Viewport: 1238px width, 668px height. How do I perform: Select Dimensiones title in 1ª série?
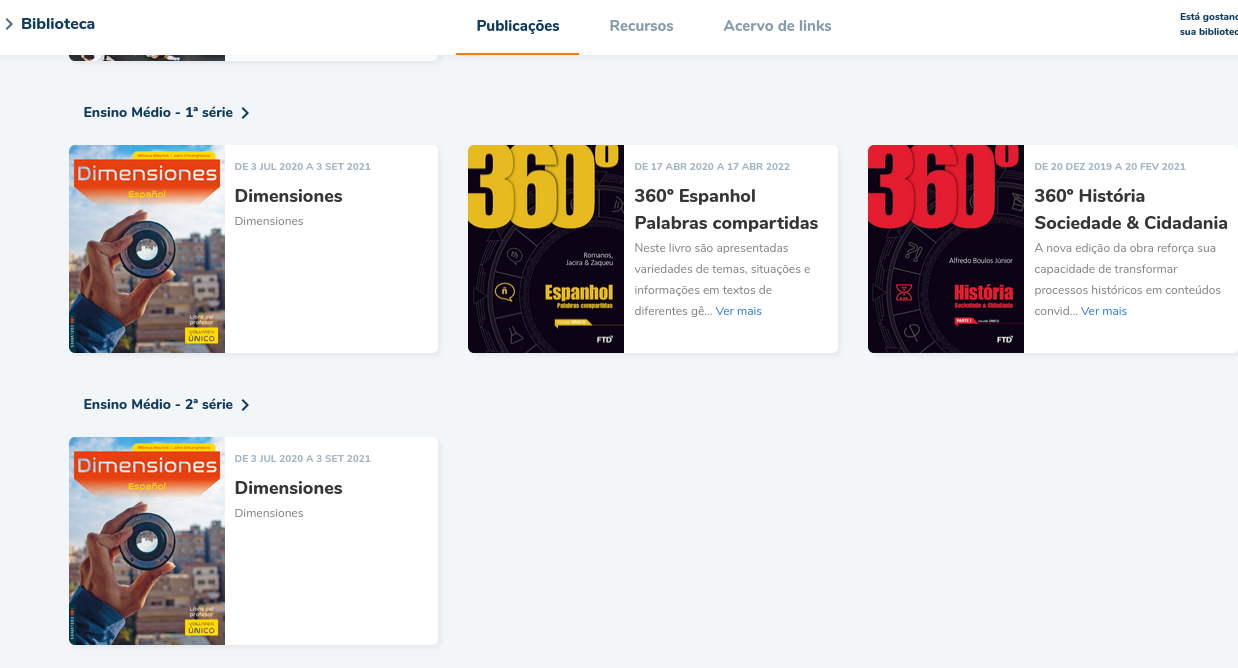coord(289,196)
